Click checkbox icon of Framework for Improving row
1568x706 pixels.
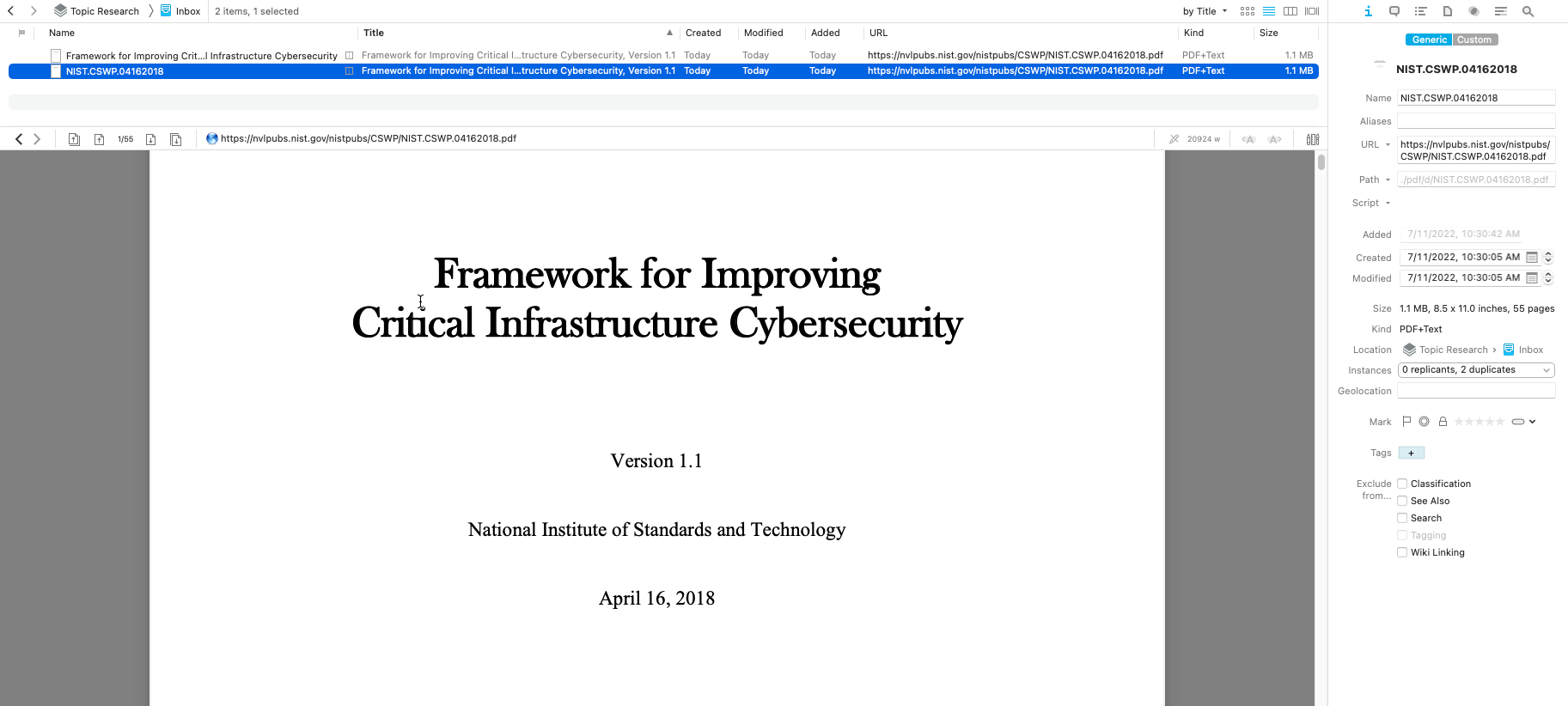[56, 56]
